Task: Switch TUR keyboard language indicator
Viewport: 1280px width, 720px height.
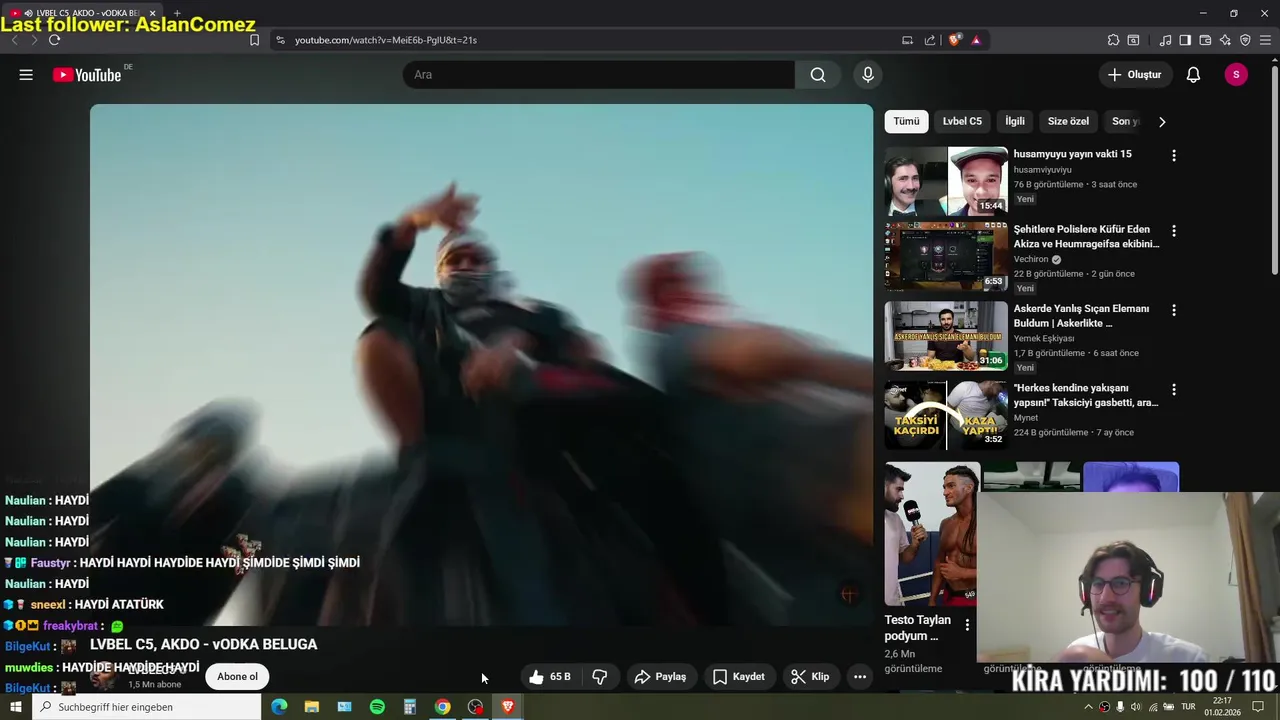Action: [1188, 707]
